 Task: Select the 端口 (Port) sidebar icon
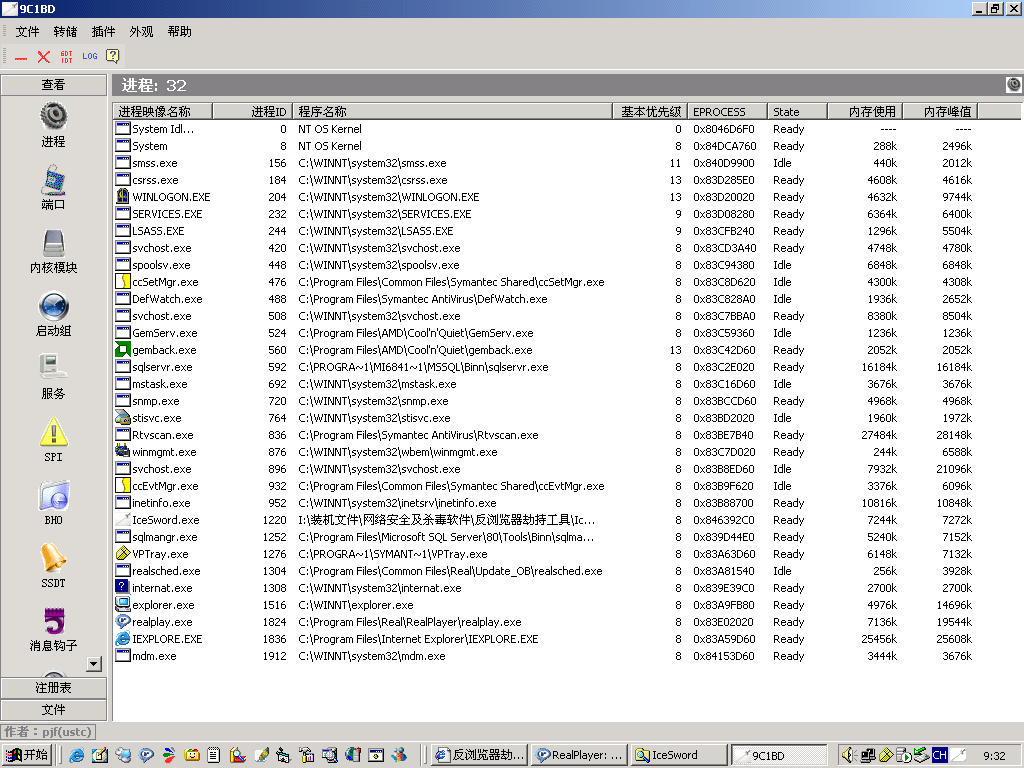(53, 181)
